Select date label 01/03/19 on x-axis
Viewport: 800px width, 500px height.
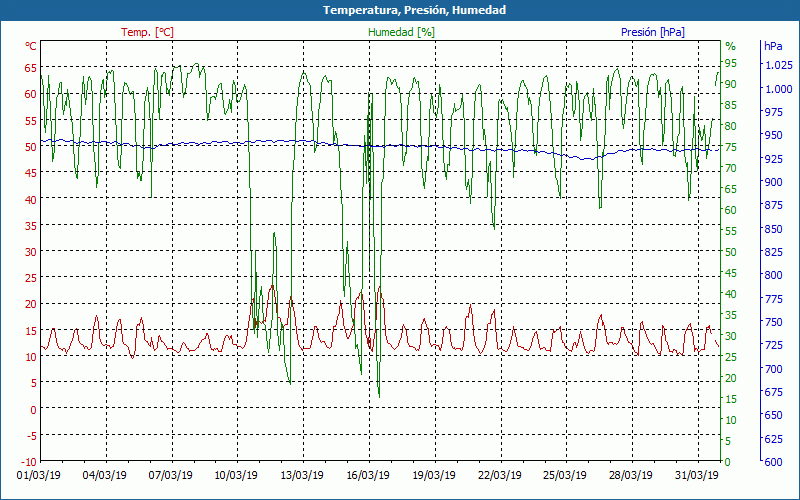tap(39, 476)
